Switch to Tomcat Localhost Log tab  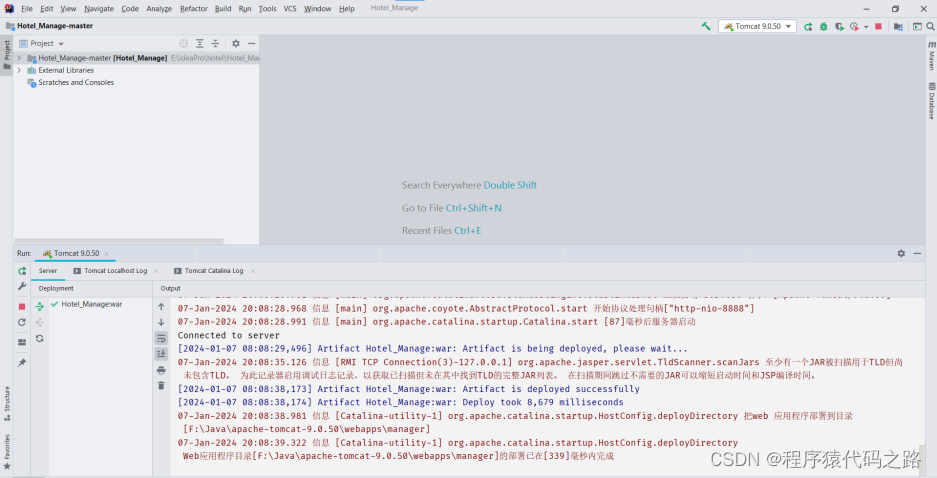click(115, 271)
